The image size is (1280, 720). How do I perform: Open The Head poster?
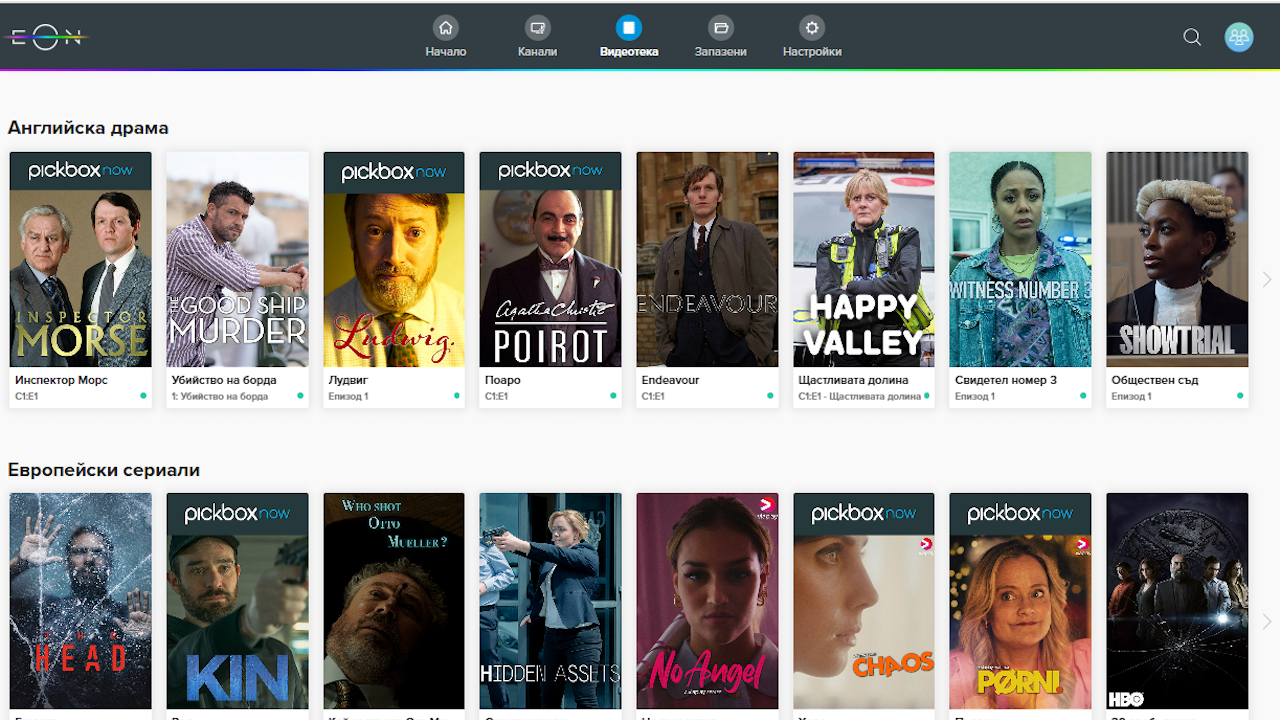(x=81, y=601)
